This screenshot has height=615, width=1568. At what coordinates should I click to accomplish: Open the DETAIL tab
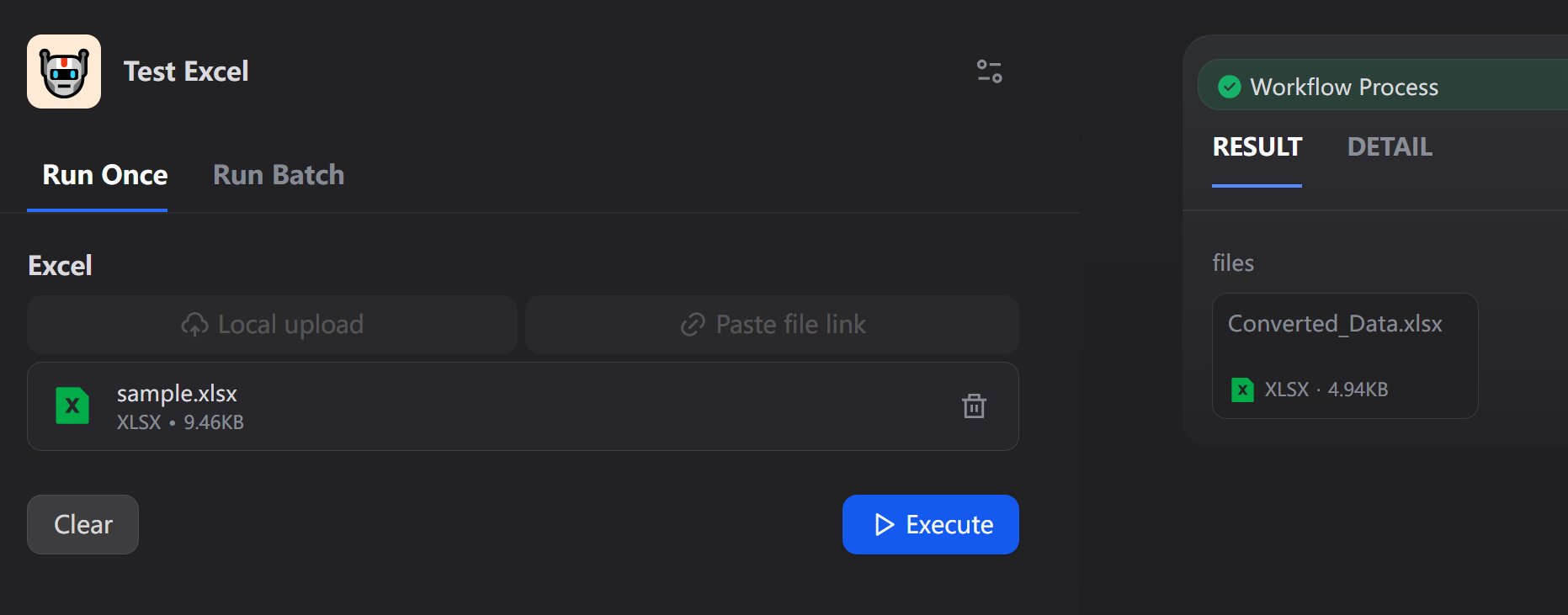[x=1390, y=147]
